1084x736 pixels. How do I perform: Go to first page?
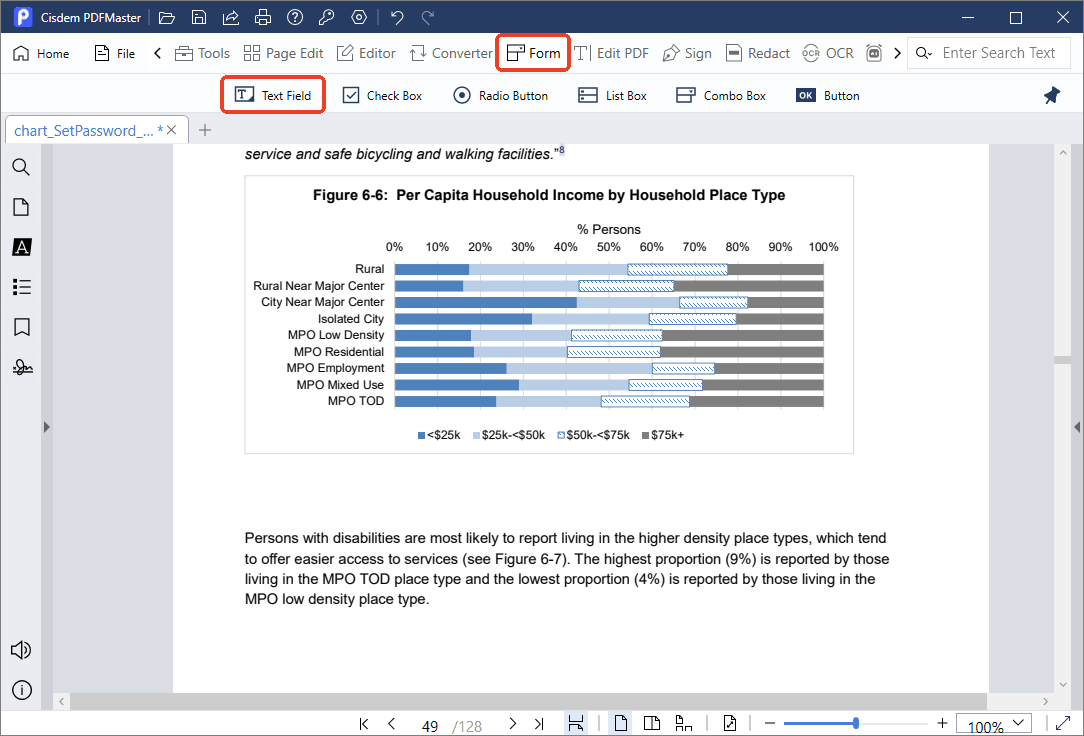364,724
